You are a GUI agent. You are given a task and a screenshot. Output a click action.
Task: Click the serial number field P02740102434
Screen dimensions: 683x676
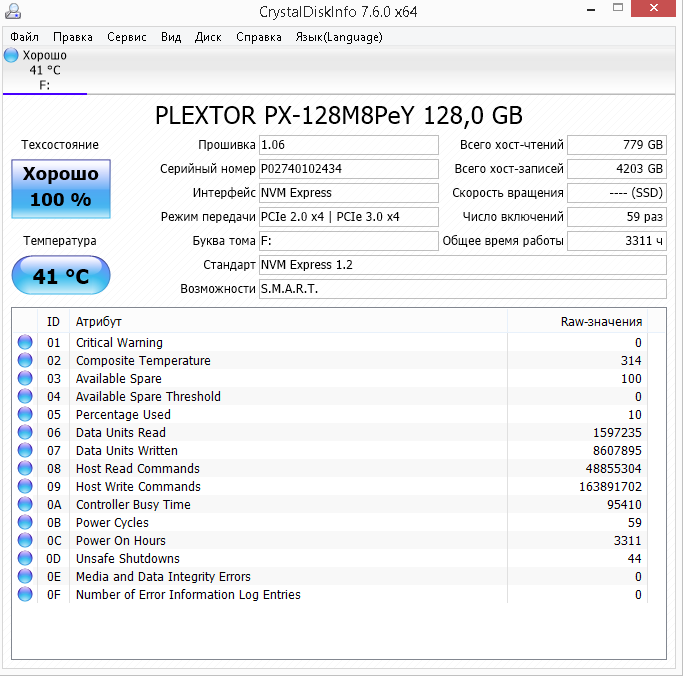click(348, 169)
